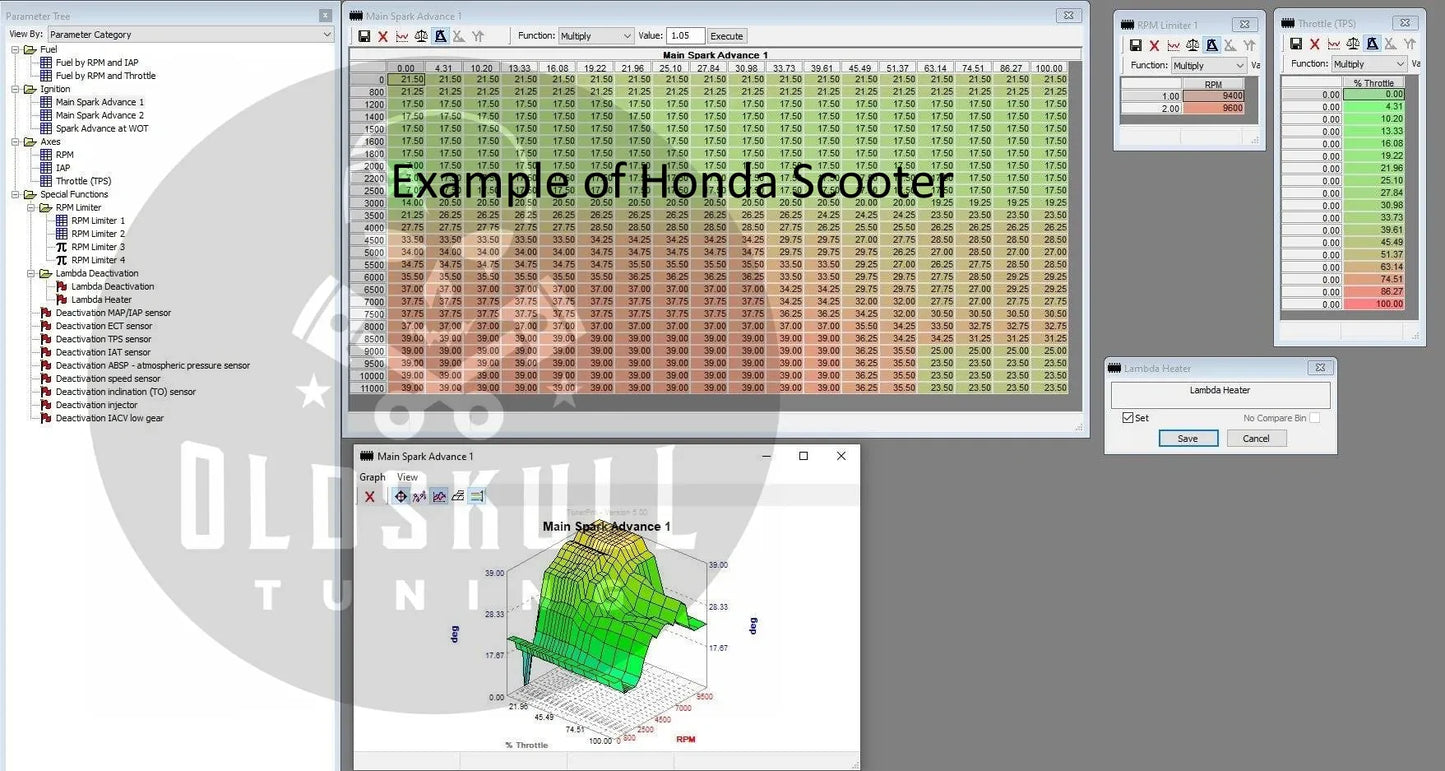Viewport: 1445px width, 771px height.
Task: Toggle line-chart icon in graph toolbar
Action: [439, 496]
